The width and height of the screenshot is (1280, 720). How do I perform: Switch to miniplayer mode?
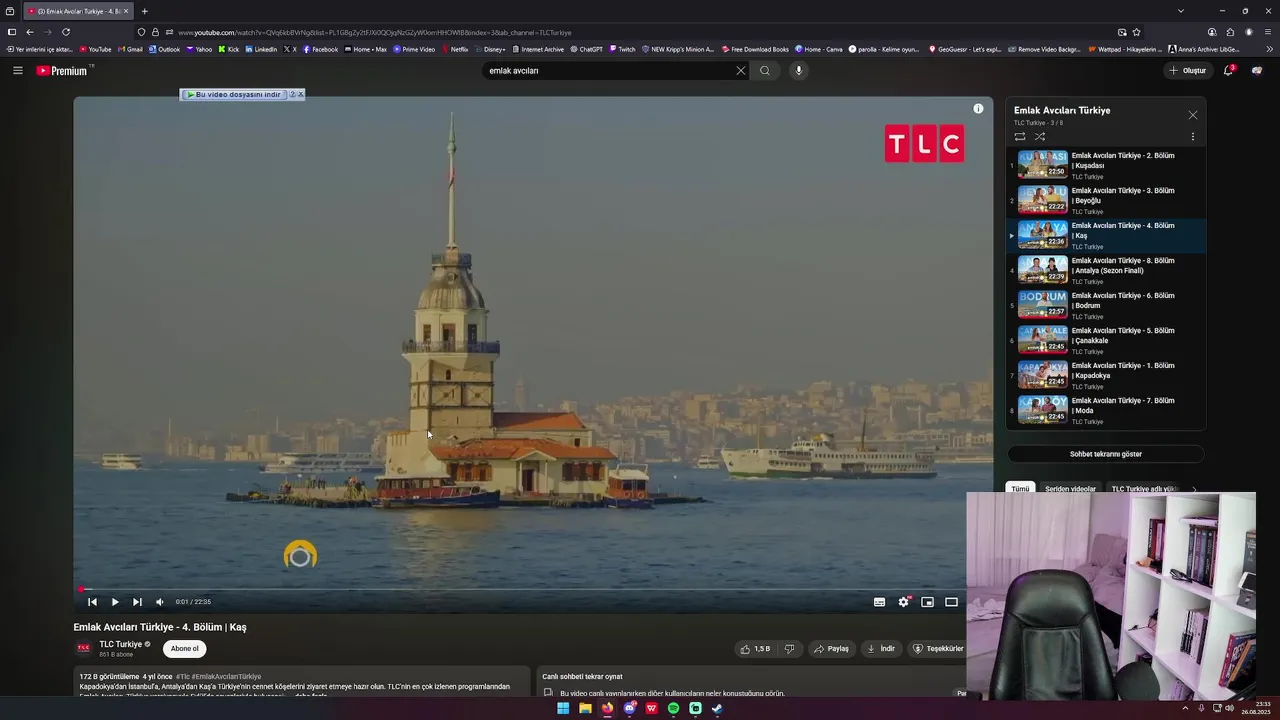[928, 602]
